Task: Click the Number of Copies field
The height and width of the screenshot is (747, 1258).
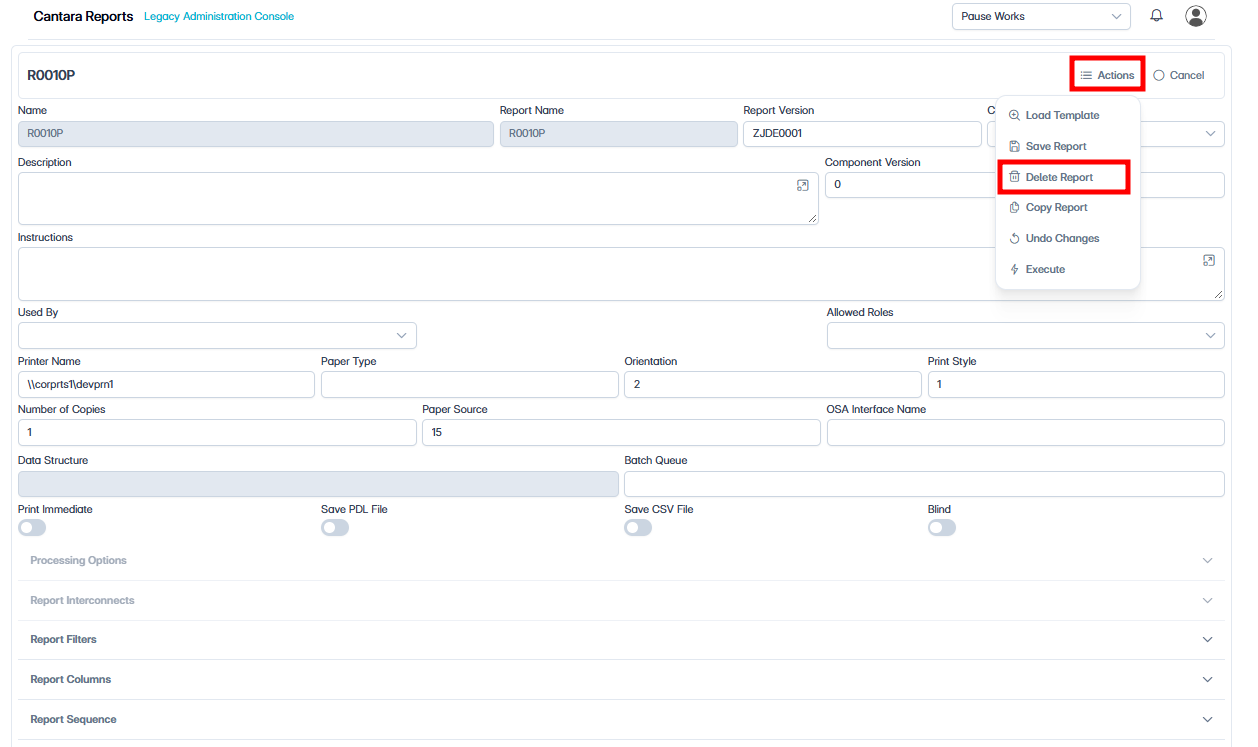Action: (217, 432)
